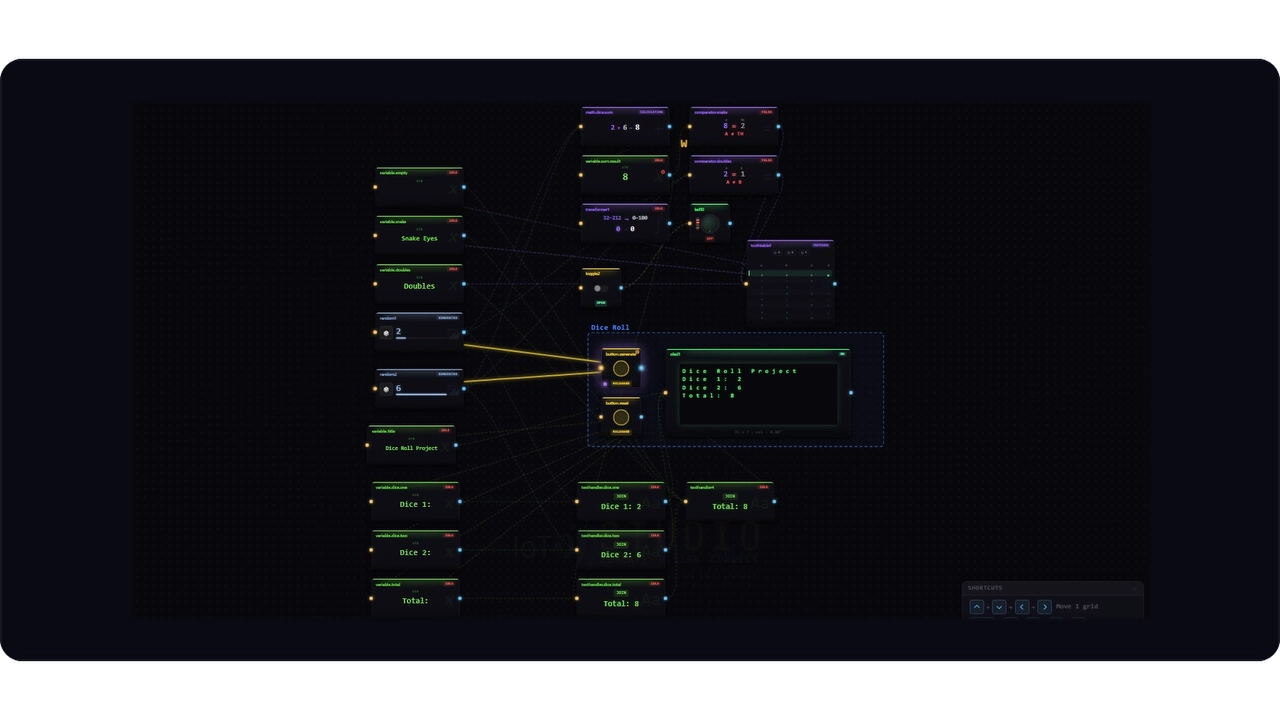Click the transform curve icon on transformer1 node
Viewport: 1280px width, 720px height.
[657, 225]
